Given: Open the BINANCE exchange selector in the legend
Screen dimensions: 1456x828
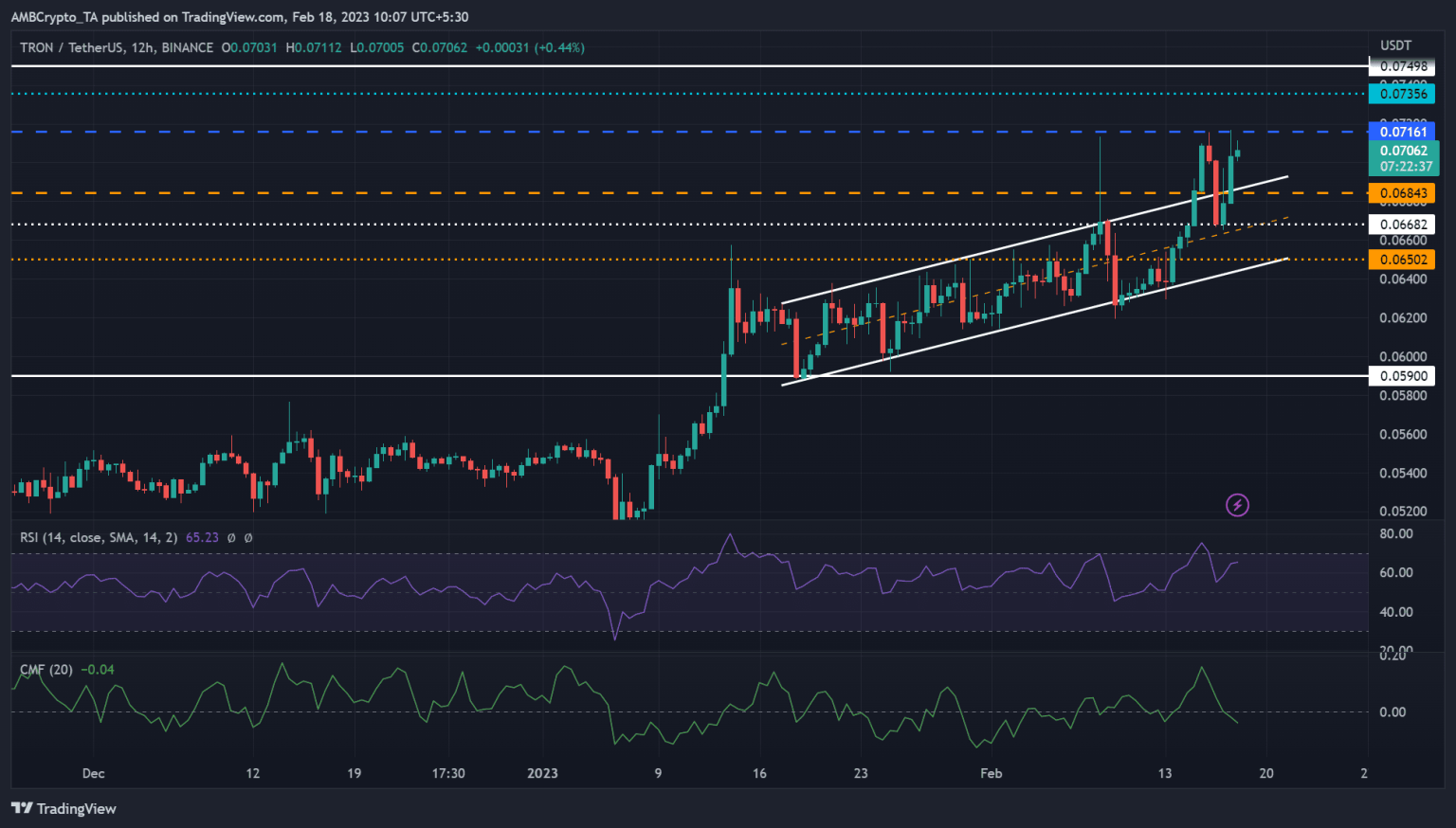Looking at the screenshot, I should click(185, 47).
